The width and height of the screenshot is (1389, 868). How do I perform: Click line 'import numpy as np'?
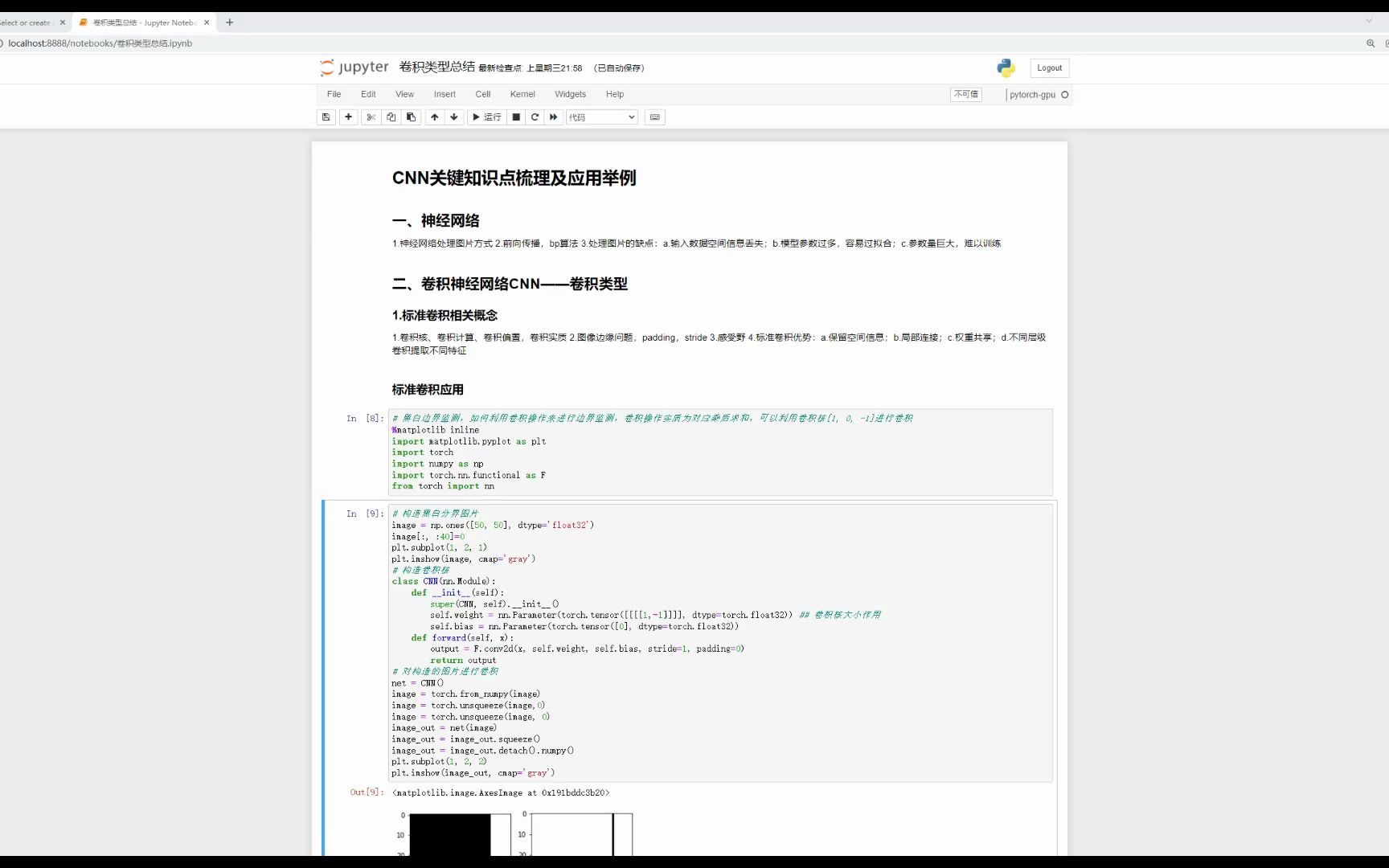(x=437, y=464)
